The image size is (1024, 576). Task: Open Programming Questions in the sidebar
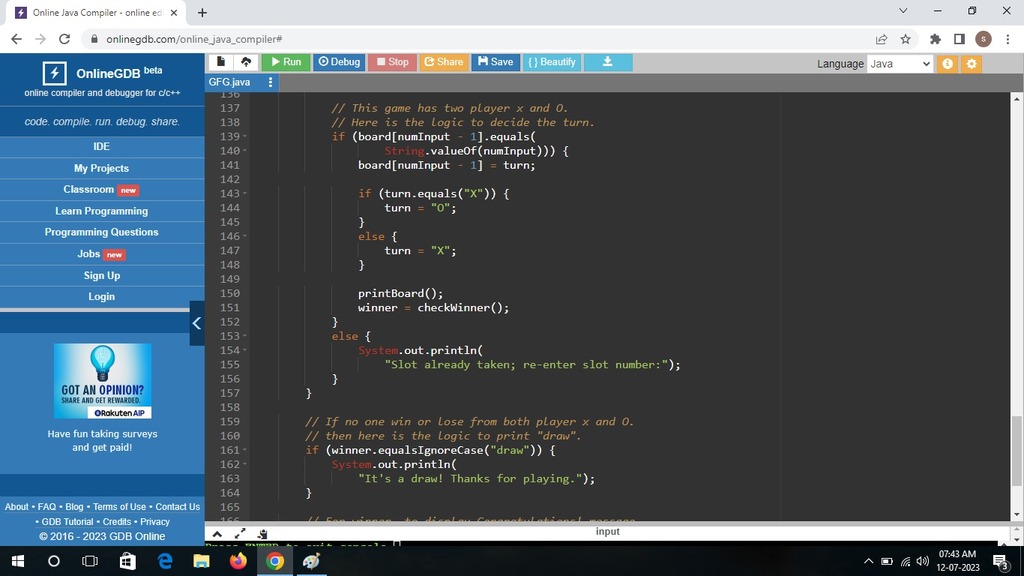coord(101,232)
